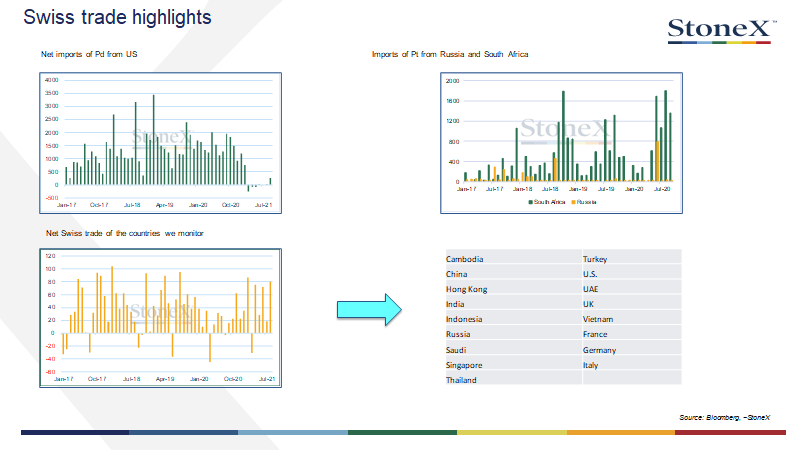Click the 'China' table cell
The height and width of the screenshot is (450, 800).
(x=513, y=271)
